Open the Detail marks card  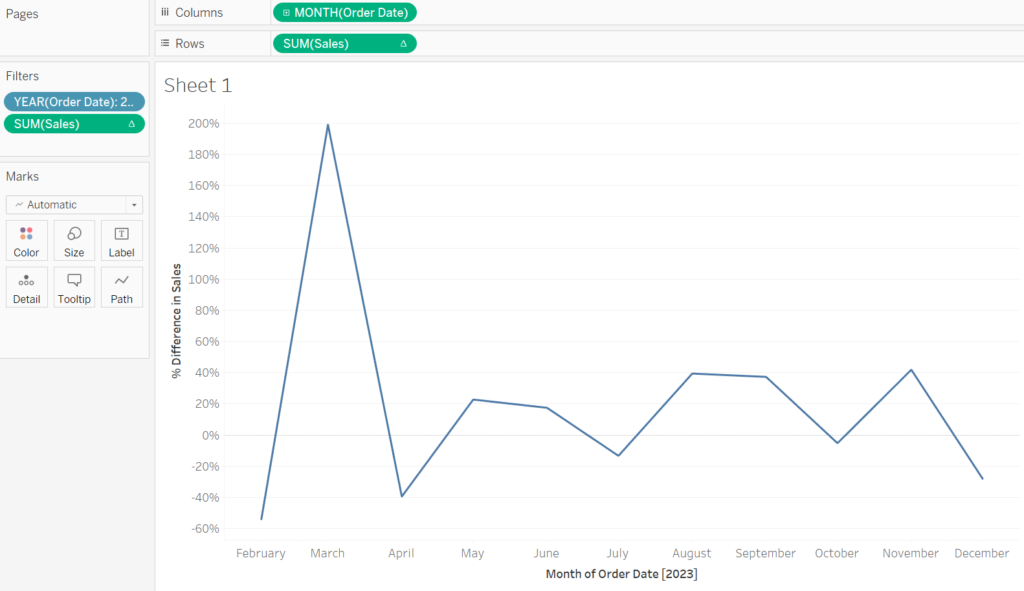[x=26, y=287]
